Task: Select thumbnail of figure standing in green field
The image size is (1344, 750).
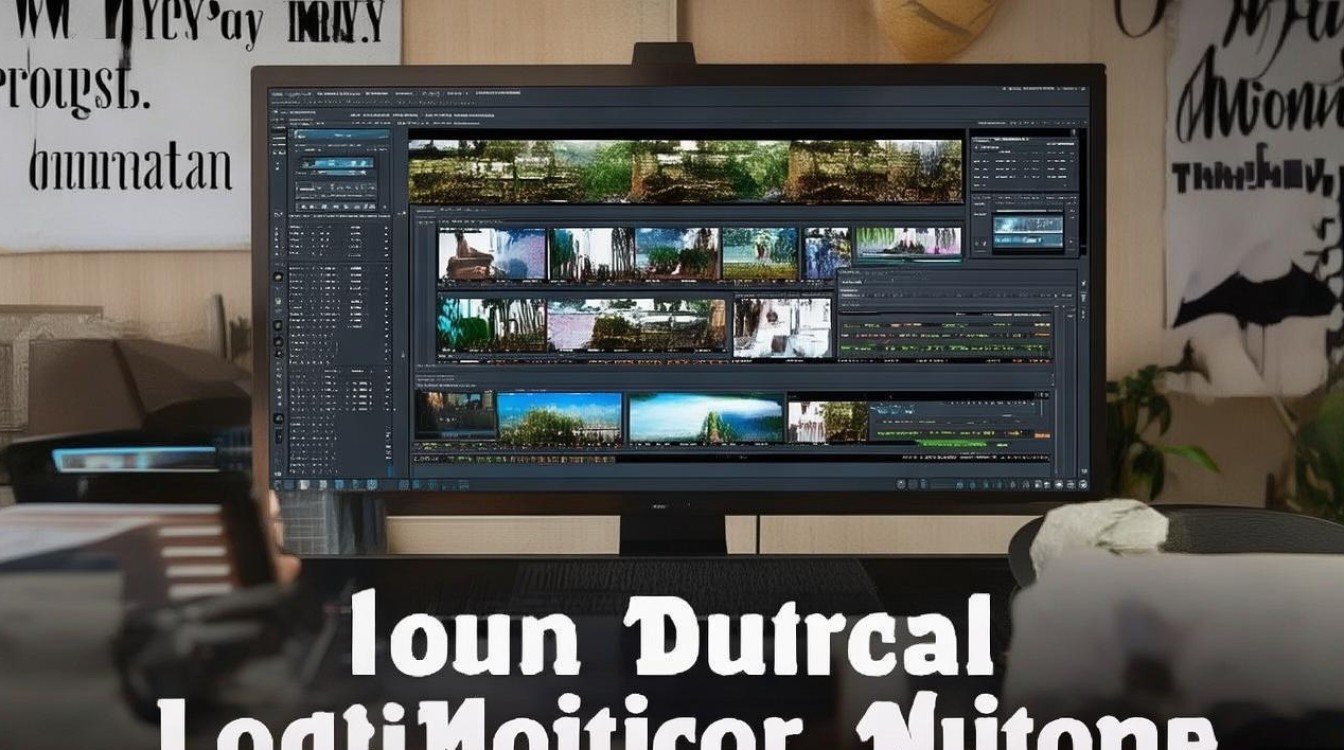Action: pyautogui.click(x=760, y=253)
